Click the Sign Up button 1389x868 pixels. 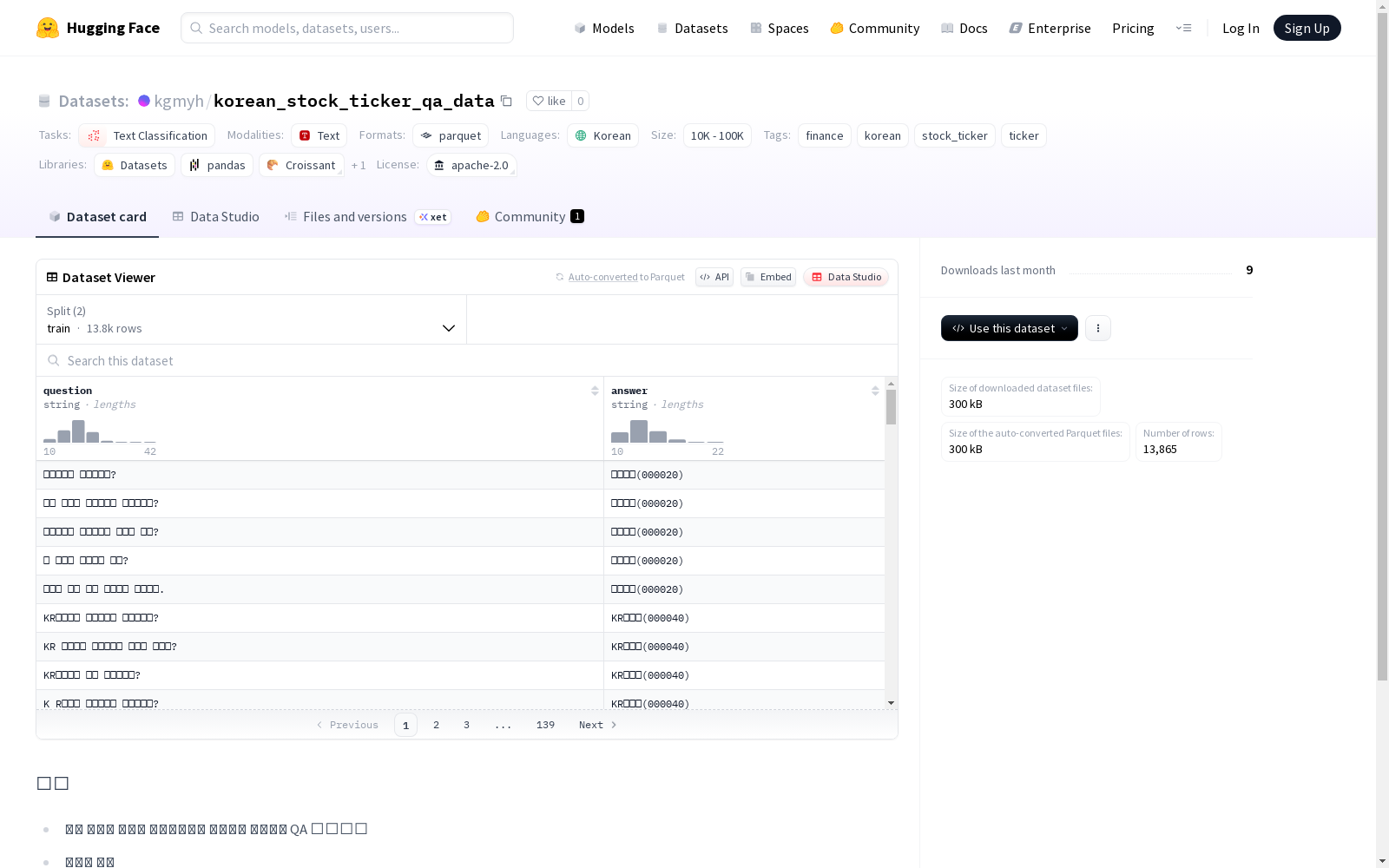coord(1307,28)
